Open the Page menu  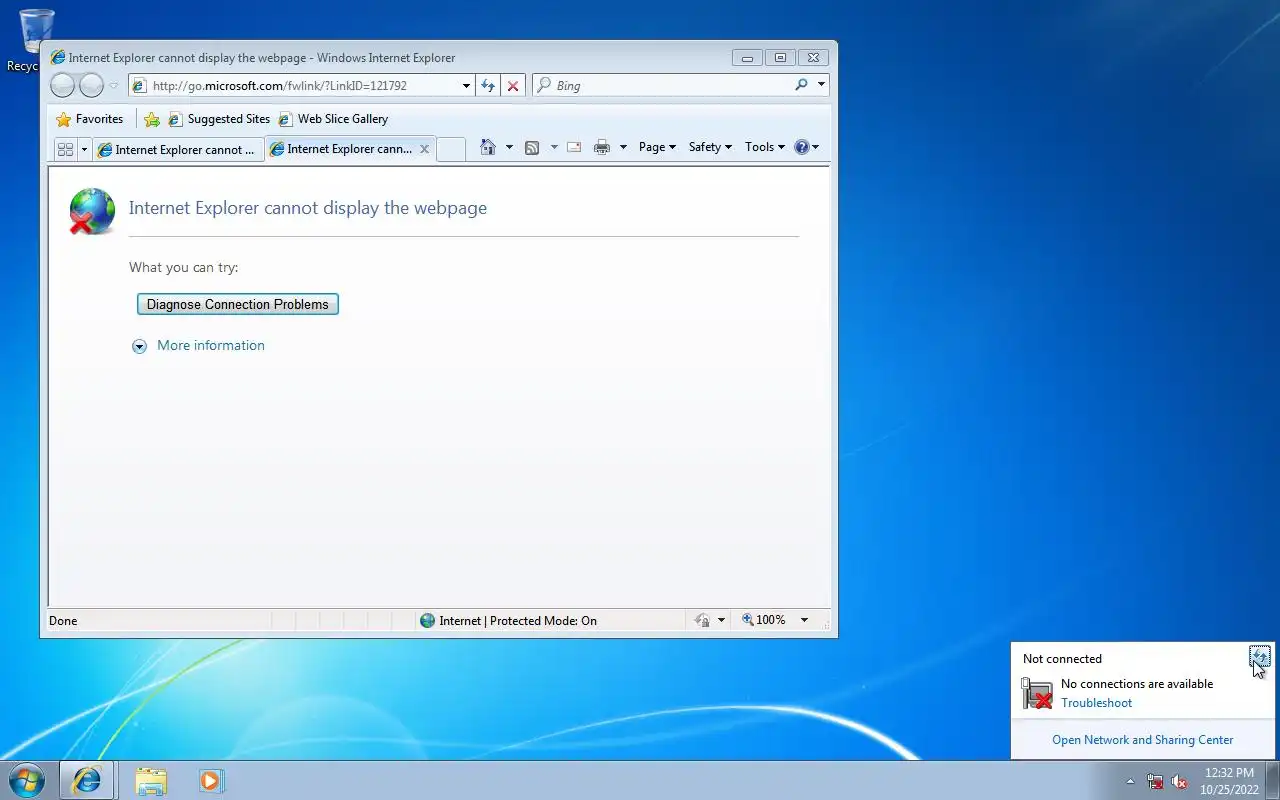pos(657,147)
